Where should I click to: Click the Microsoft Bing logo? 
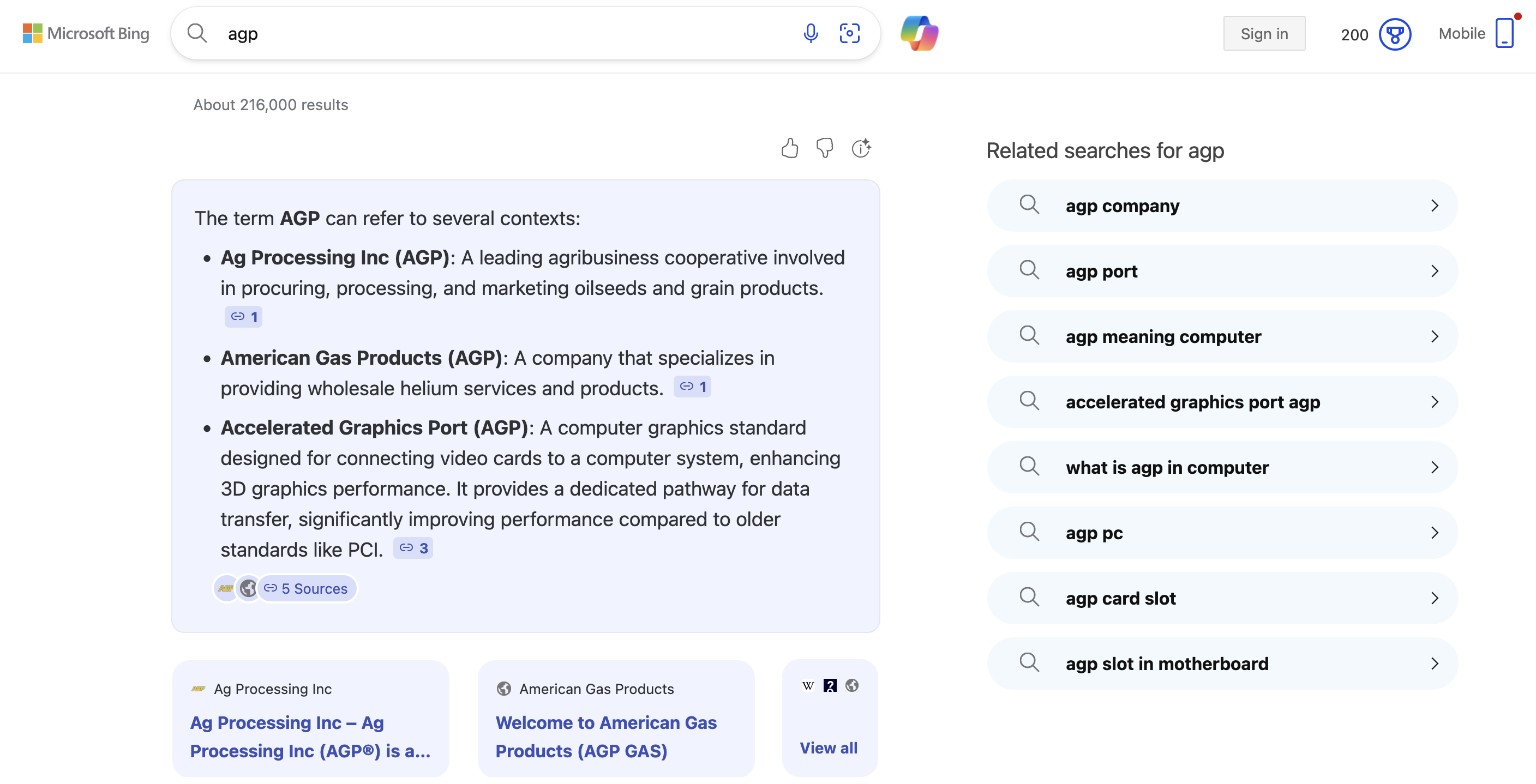(86, 33)
